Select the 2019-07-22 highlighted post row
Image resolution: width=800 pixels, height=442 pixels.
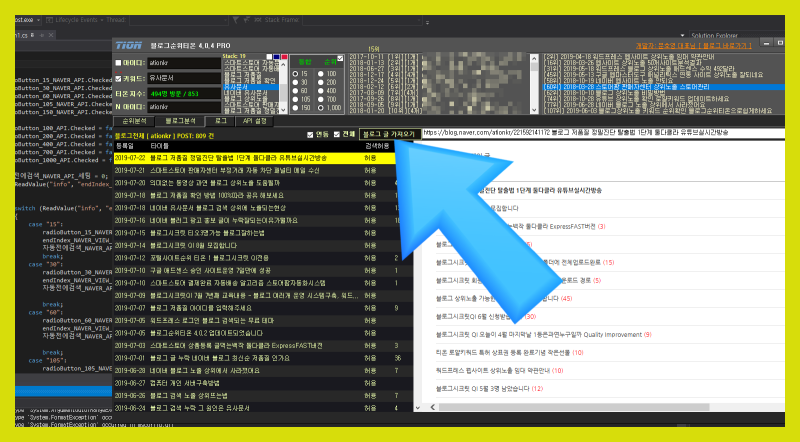coord(255,158)
